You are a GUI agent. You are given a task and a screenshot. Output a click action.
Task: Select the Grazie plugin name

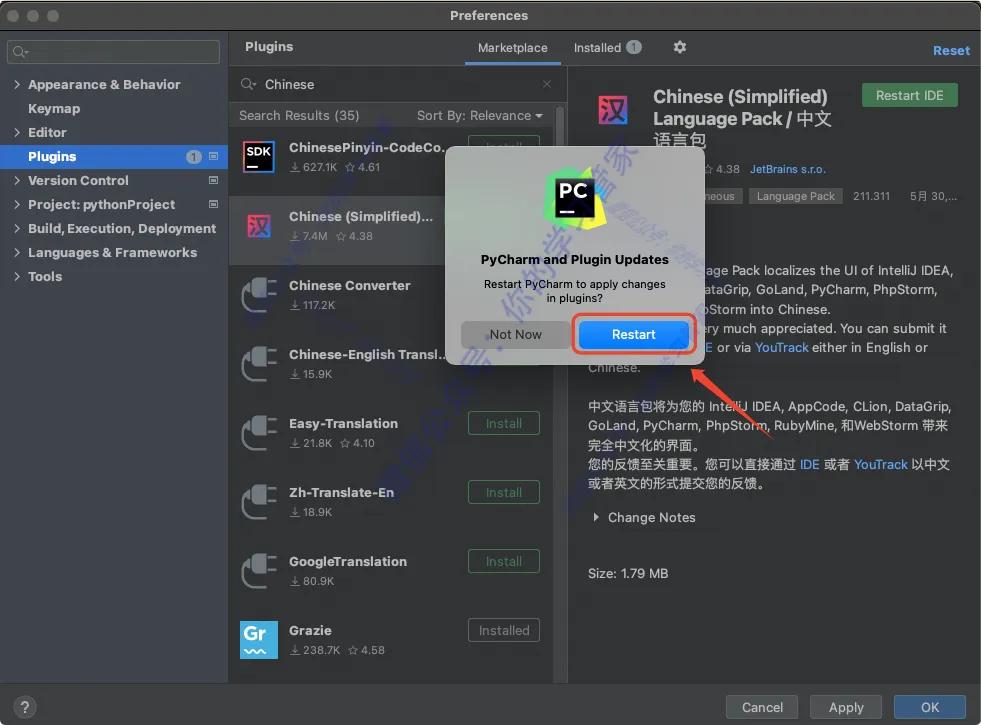tap(310, 631)
